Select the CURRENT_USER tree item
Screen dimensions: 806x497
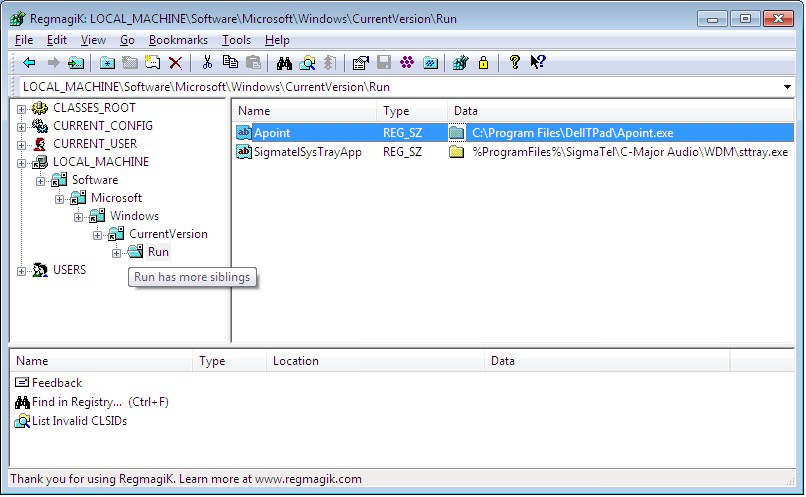tap(95, 144)
